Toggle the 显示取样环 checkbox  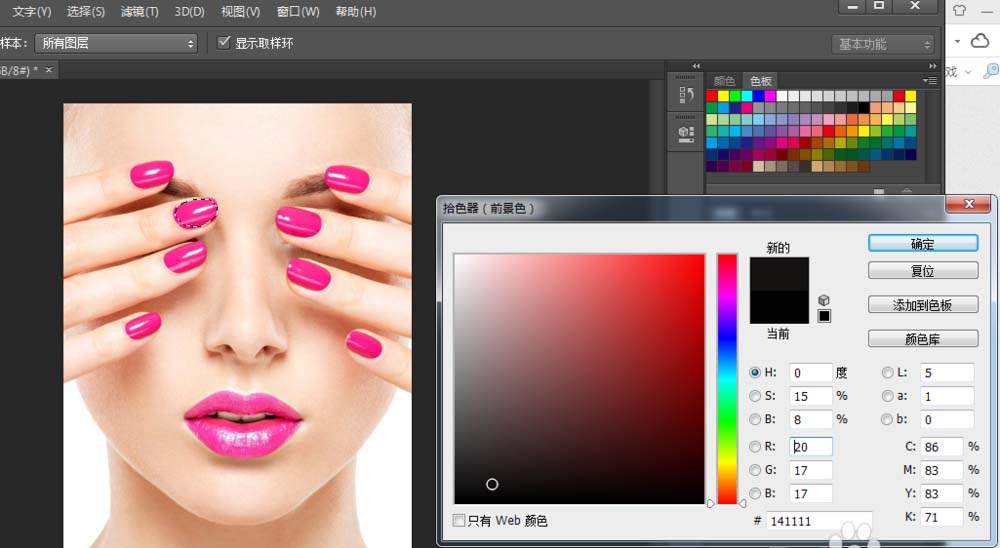click(x=224, y=43)
